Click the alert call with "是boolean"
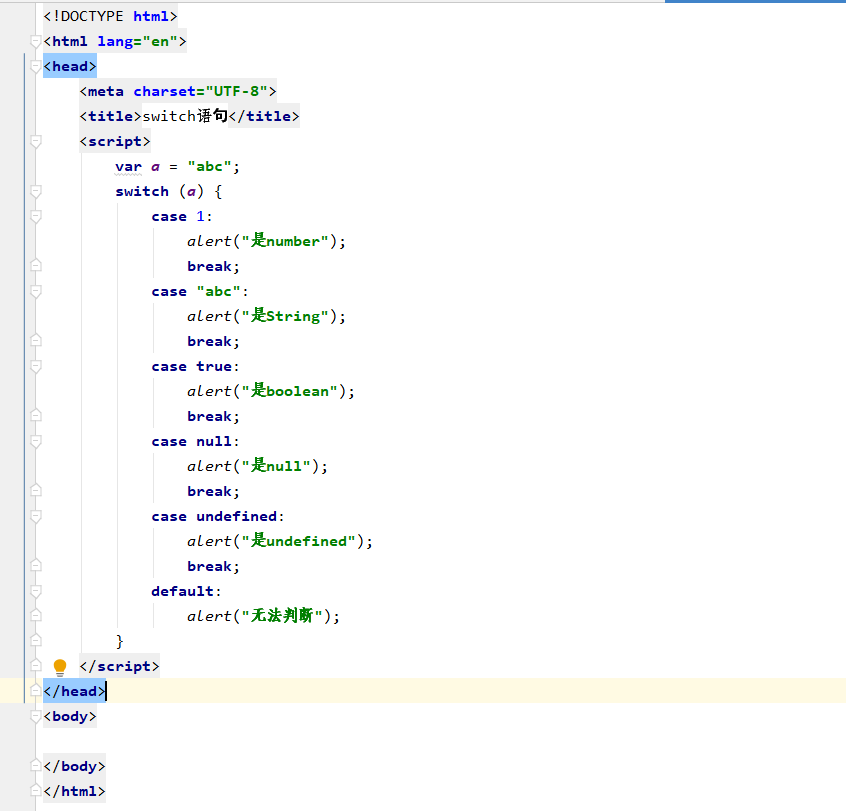 (x=271, y=391)
